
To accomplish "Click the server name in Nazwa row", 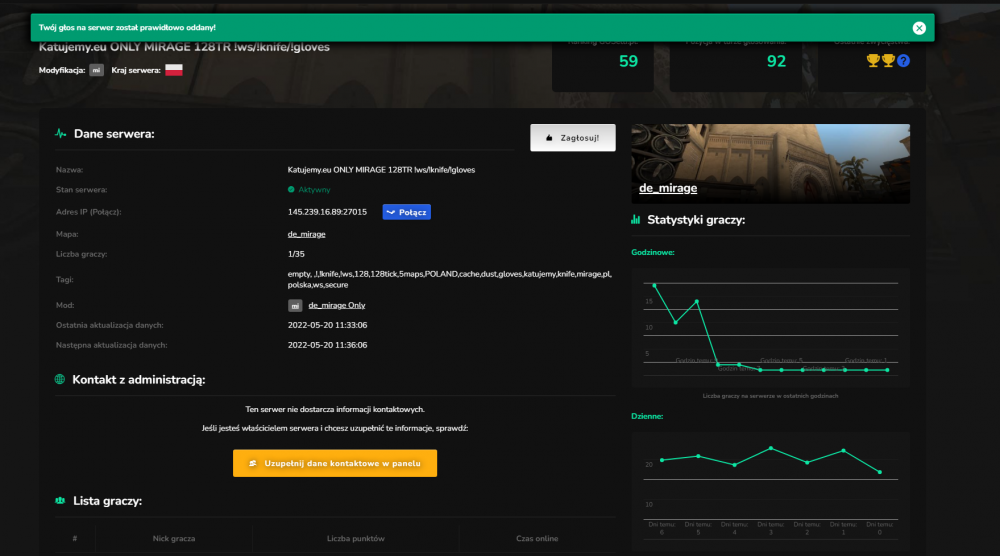I will [381, 170].
